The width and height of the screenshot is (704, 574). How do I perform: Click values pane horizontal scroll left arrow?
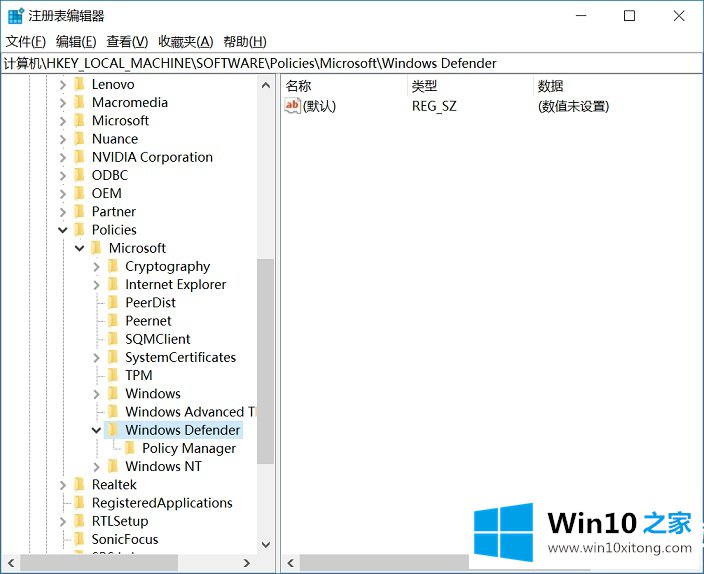[290, 563]
